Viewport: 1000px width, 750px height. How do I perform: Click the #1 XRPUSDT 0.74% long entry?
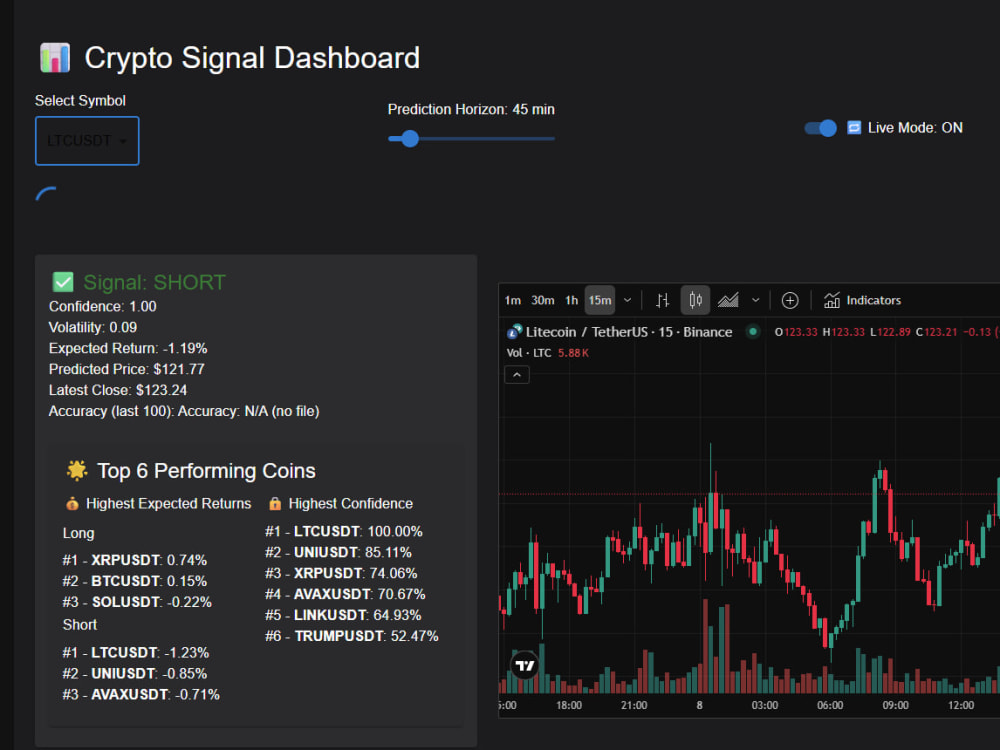pyautogui.click(x=135, y=561)
